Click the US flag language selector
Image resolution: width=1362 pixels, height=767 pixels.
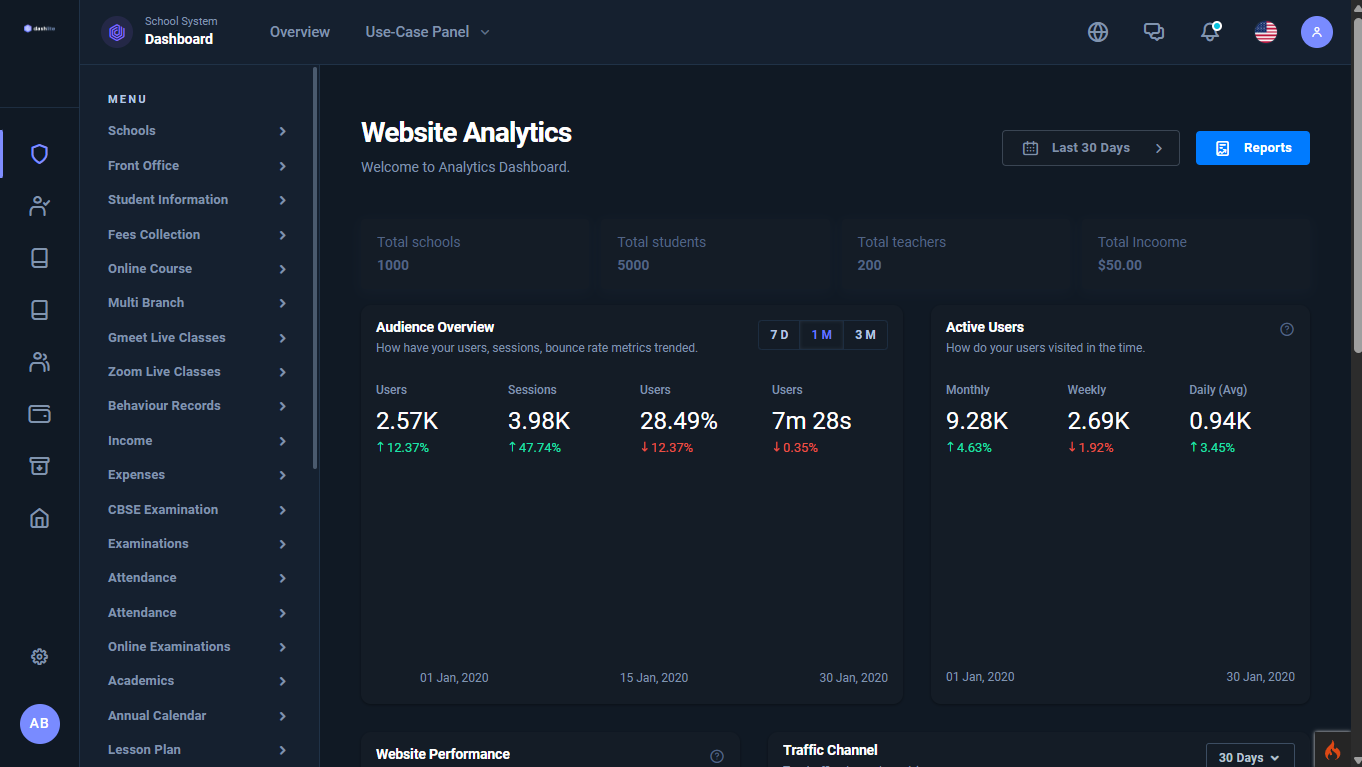pos(1266,32)
